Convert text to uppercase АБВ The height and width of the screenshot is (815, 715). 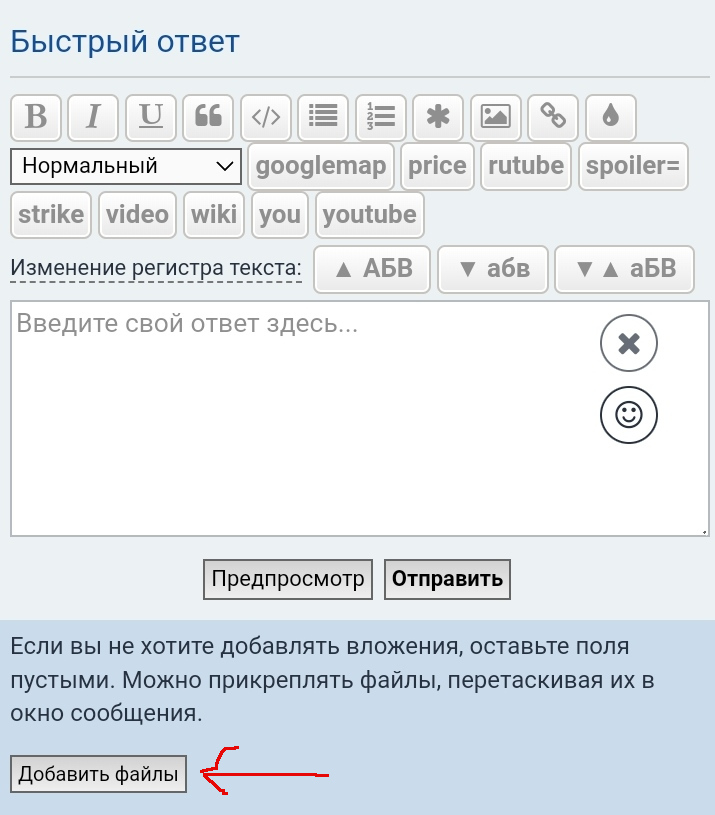(372, 269)
